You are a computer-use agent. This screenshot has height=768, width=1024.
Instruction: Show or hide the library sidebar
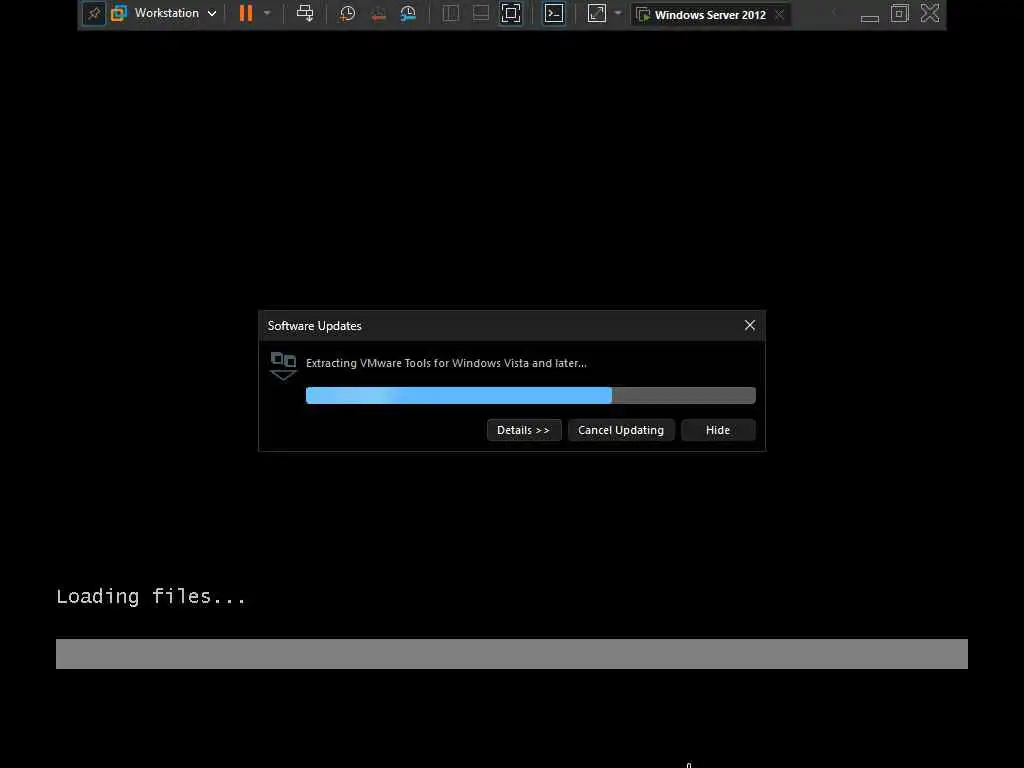point(451,13)
